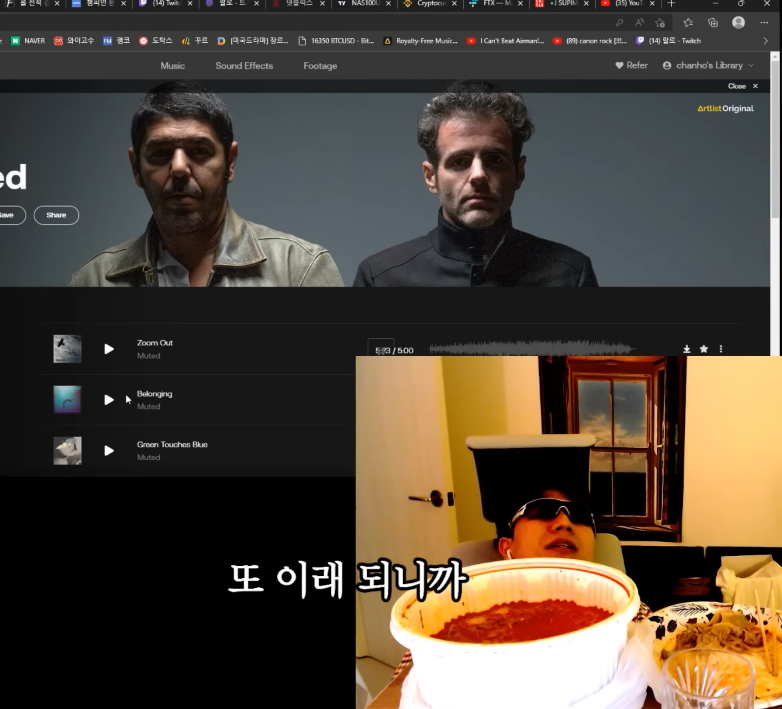Open the 푸르 bookmark

click(x=195, y=41)
